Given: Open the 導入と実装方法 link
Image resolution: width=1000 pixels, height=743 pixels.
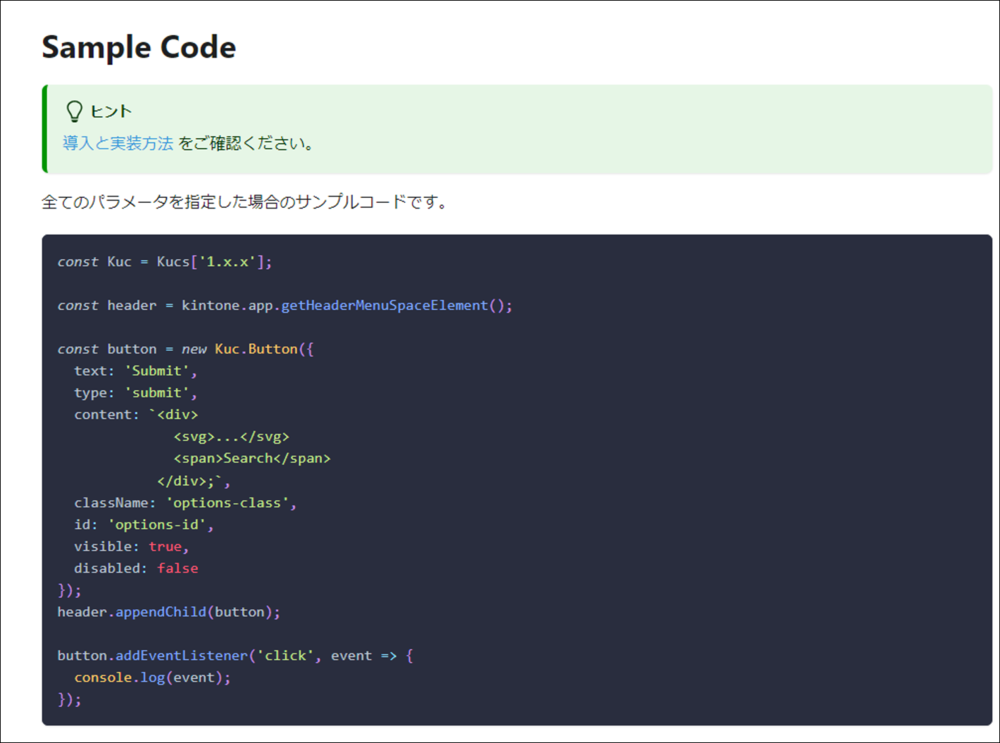Looking at the screenshot, I should coord(118,143).
